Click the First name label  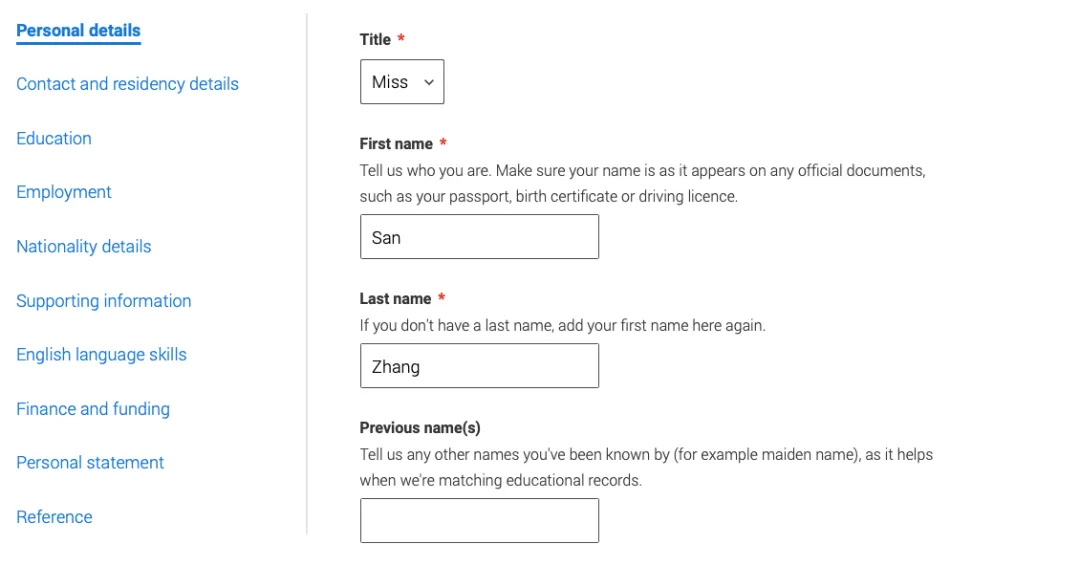click(x=396, y=144)
